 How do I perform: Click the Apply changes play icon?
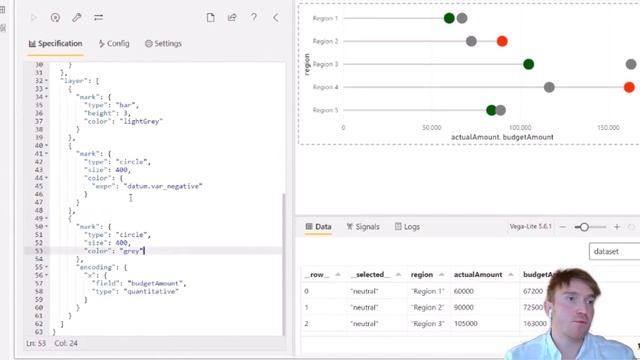pos(34,18)
